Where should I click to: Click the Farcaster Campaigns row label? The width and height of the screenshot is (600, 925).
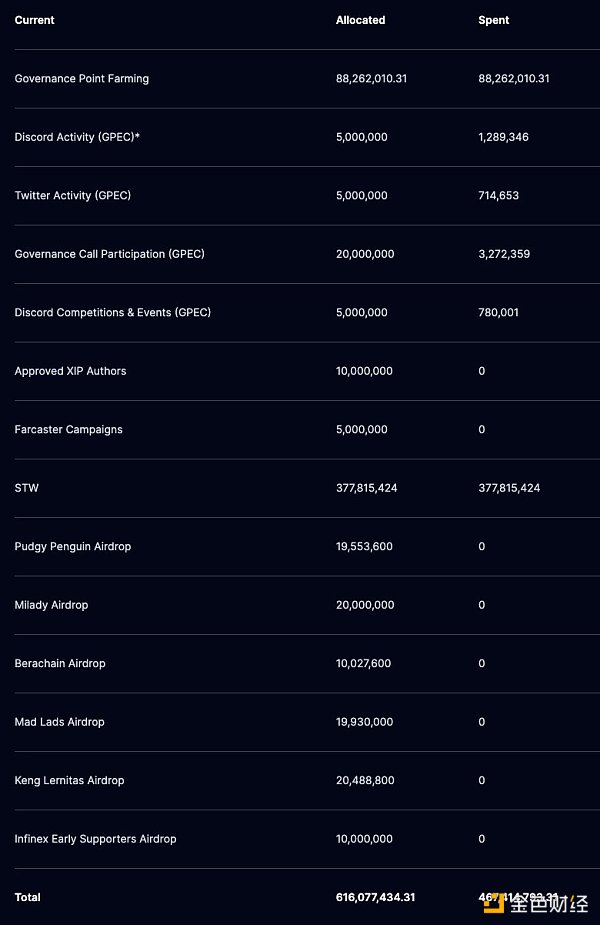[69, 430]
